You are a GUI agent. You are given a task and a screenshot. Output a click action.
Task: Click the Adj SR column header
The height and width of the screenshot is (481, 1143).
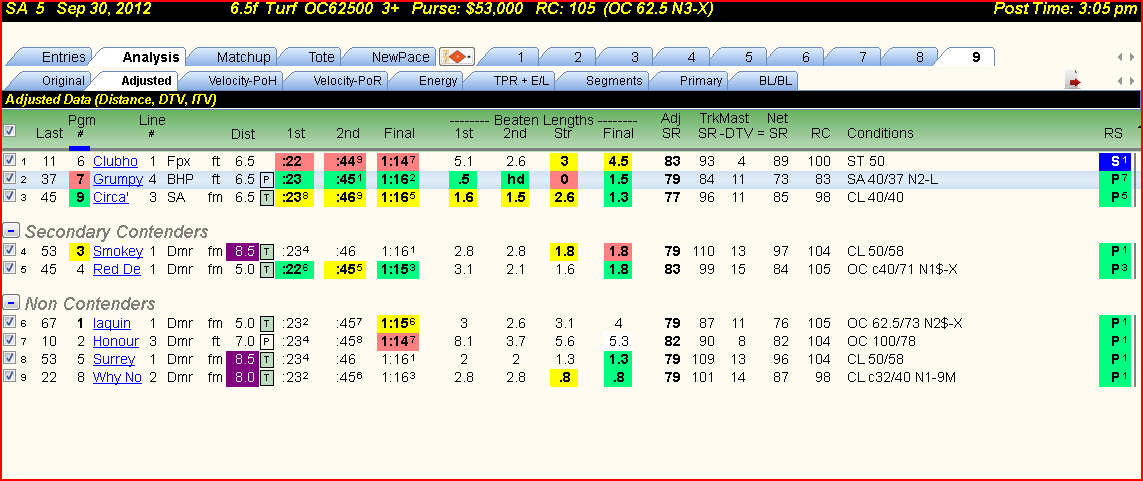pos(671,125)
